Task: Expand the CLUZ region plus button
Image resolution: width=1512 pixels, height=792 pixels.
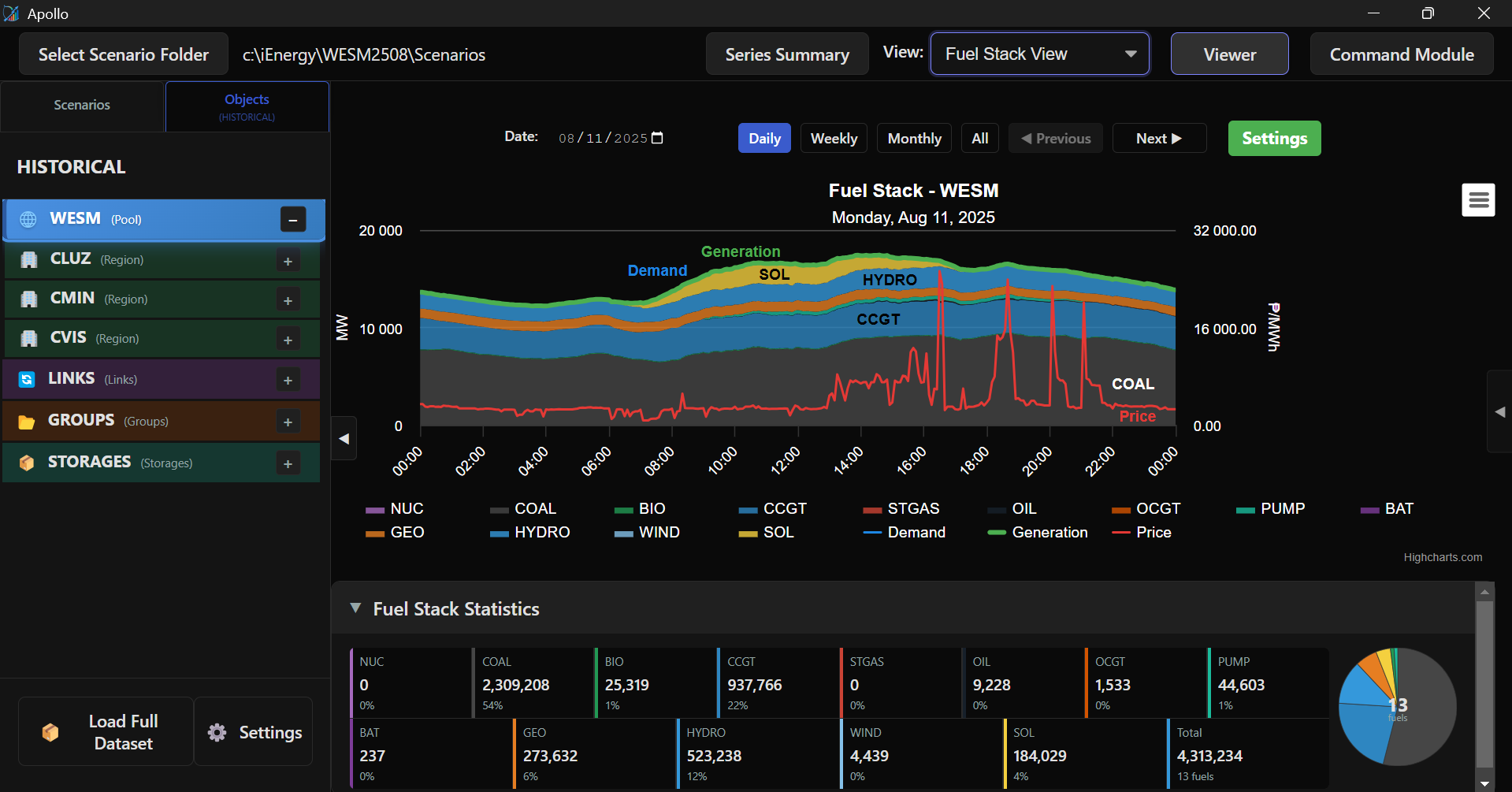Action: coord(288,261)
